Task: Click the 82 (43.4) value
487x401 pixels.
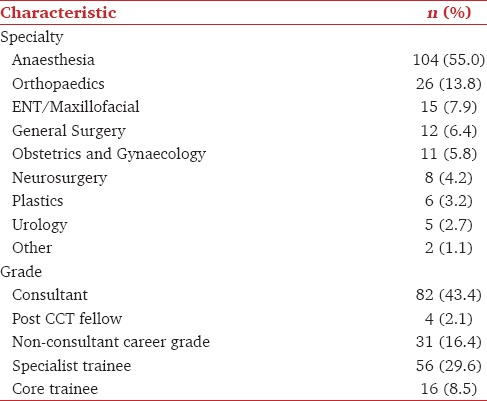Action: (x=449, y=295)
